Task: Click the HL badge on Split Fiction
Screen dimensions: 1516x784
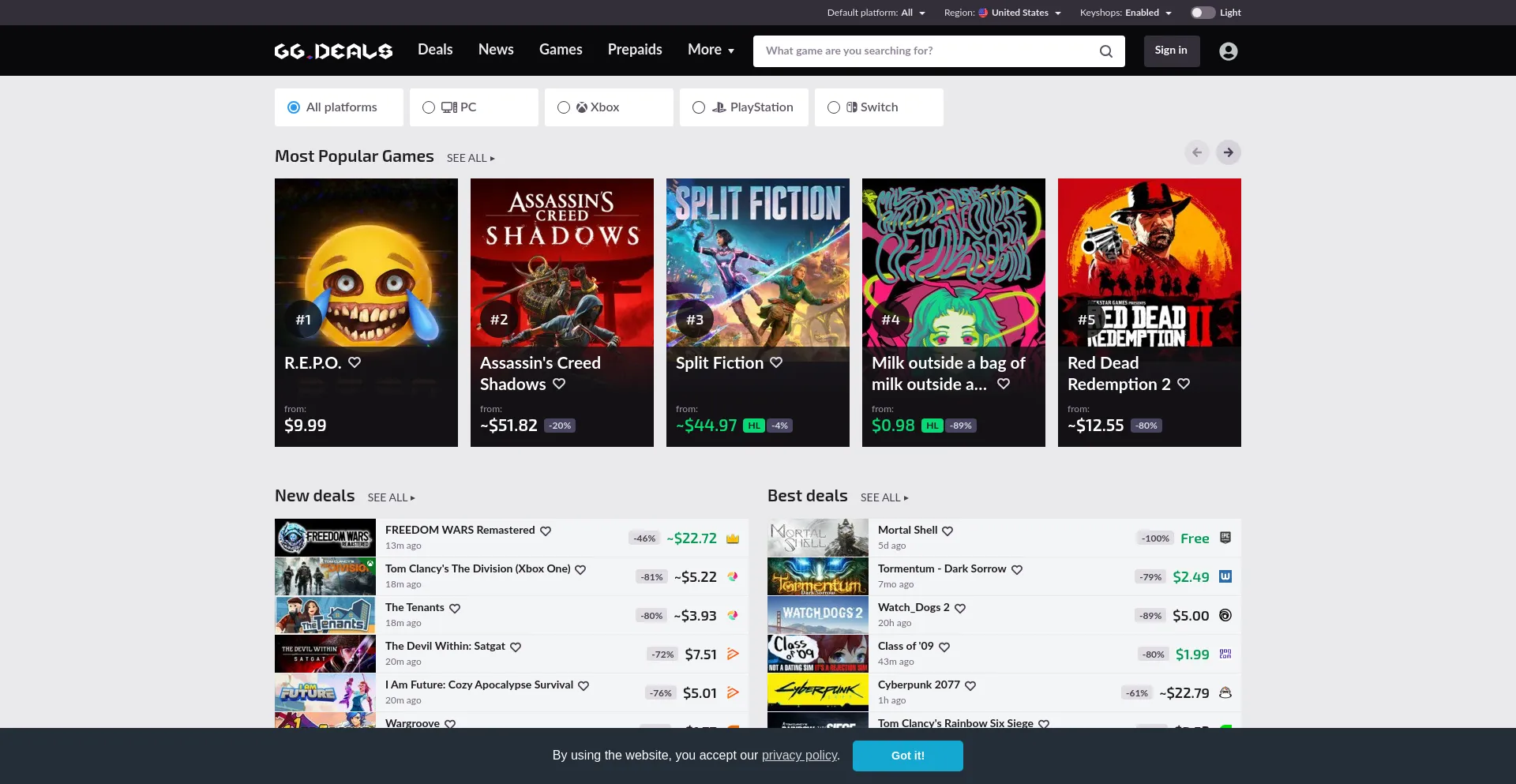Action: pyautogui.click(x=754, y=426)
